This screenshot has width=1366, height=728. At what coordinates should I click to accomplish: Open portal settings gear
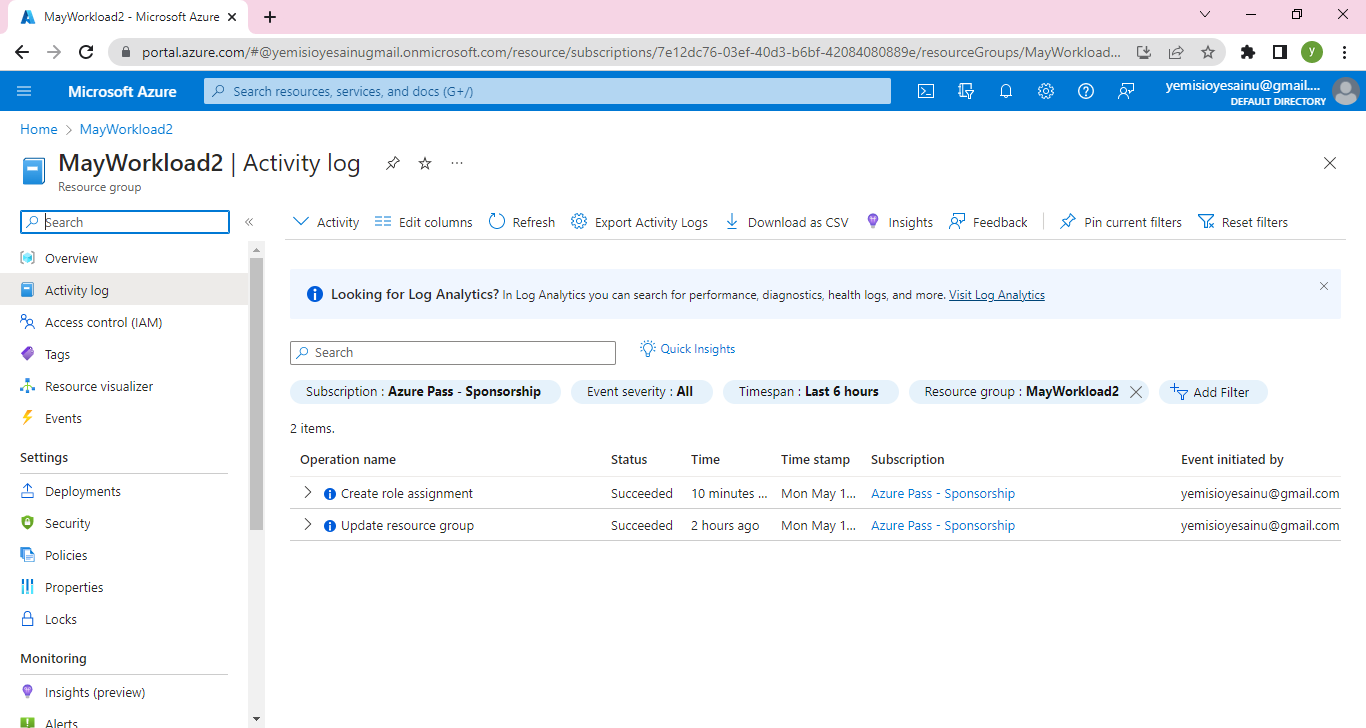[x=1046, y=91]
